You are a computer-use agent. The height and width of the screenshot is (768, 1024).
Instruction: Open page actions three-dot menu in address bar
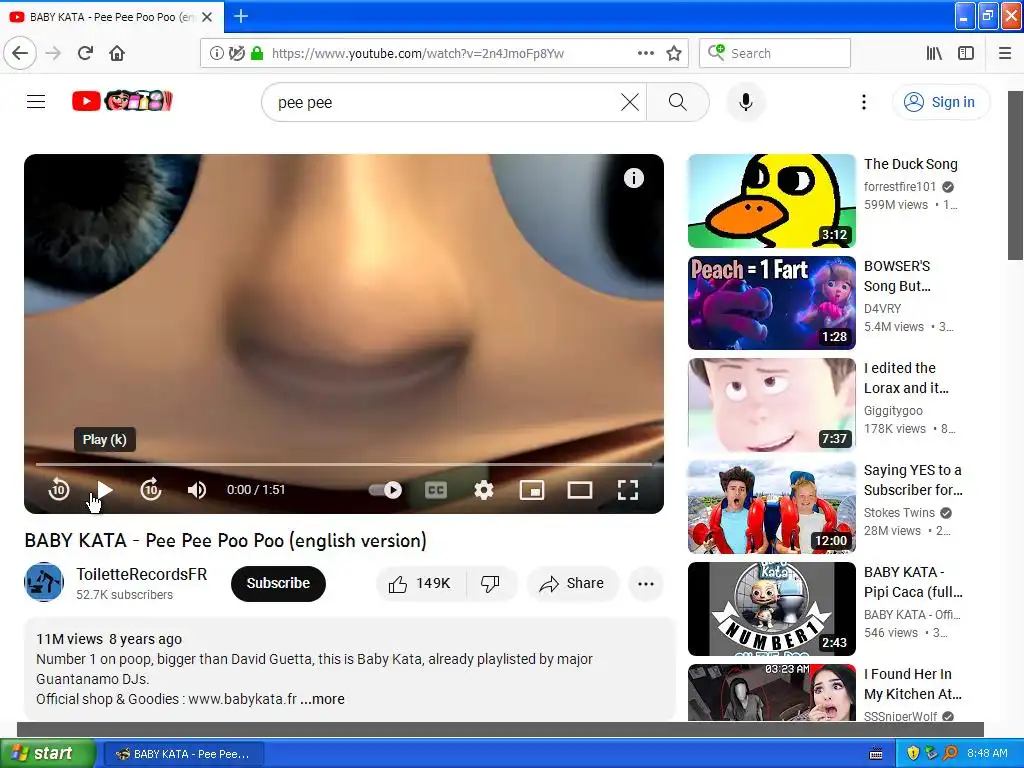[645, 54]
